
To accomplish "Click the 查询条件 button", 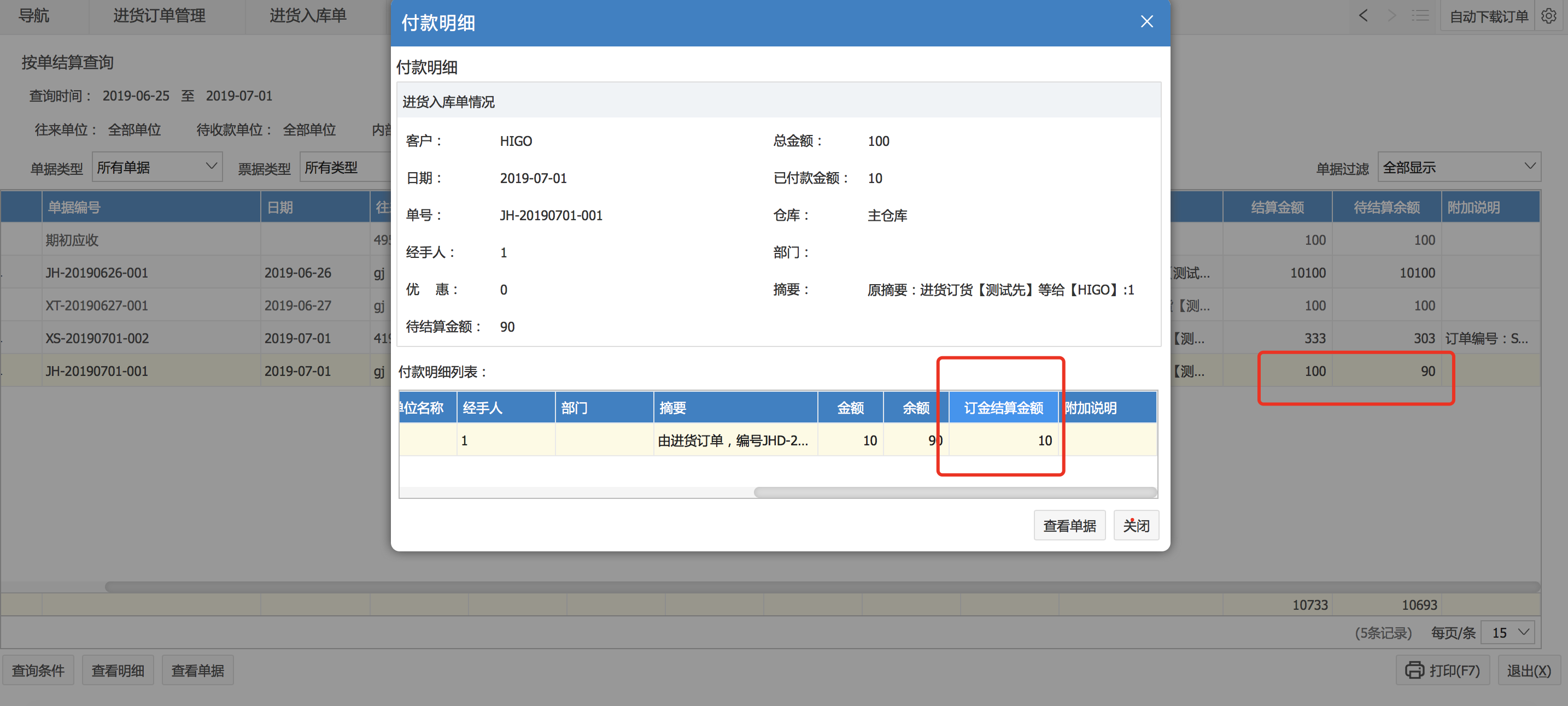I will click(x=38, y=670).
